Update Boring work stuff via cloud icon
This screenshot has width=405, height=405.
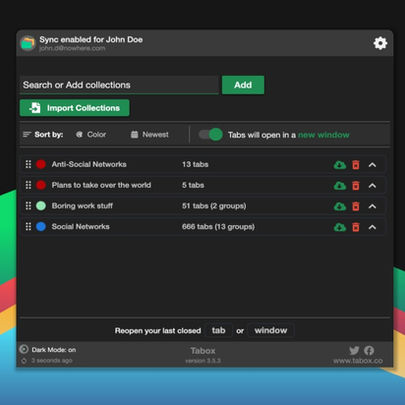[340, 206]
